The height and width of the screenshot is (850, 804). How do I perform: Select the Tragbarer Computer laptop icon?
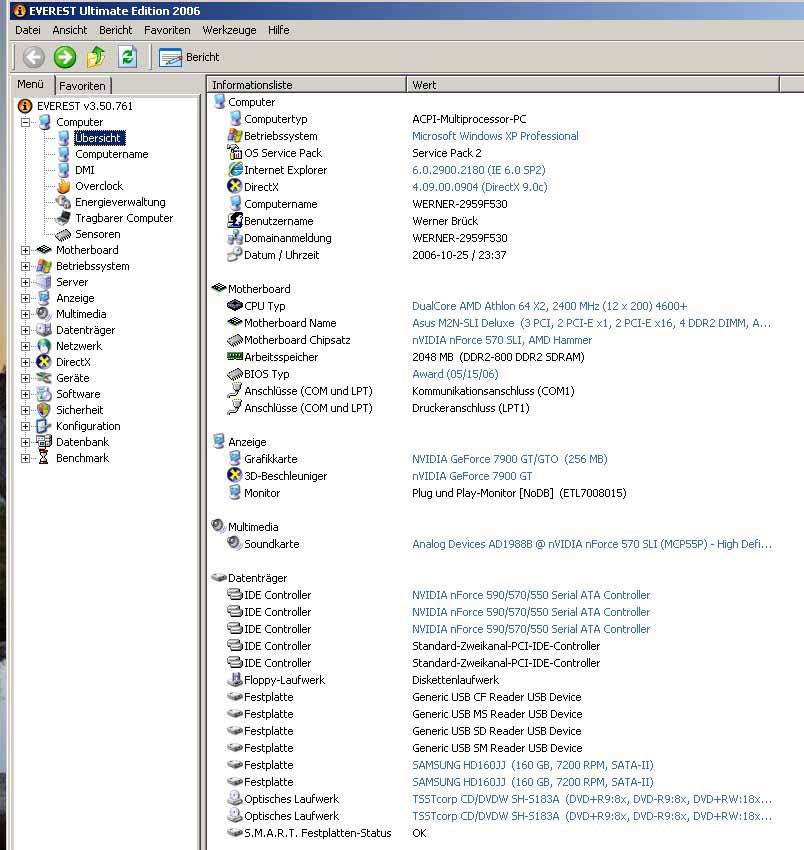(x=64, y=218)
